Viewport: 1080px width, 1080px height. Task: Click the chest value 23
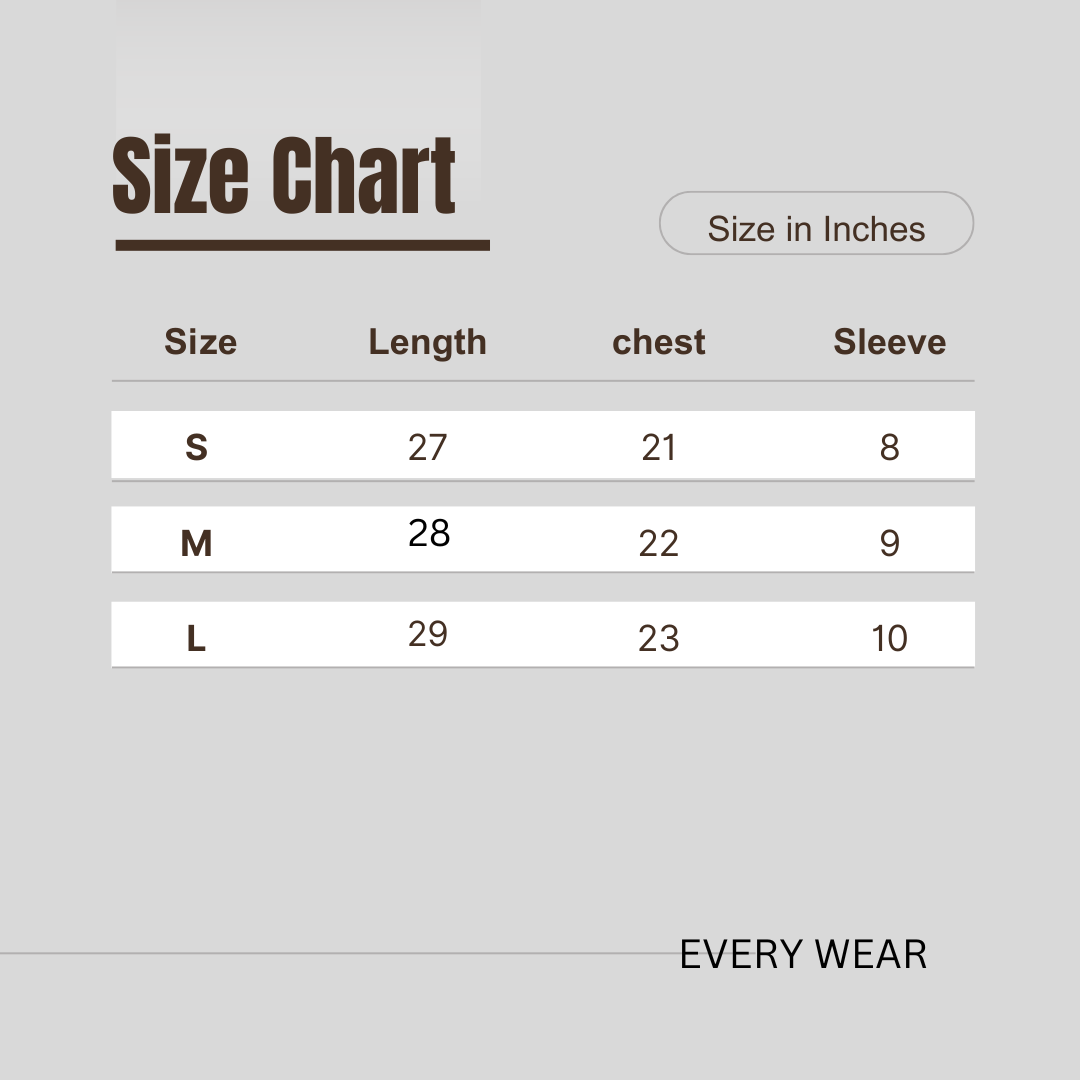point(659,638)
